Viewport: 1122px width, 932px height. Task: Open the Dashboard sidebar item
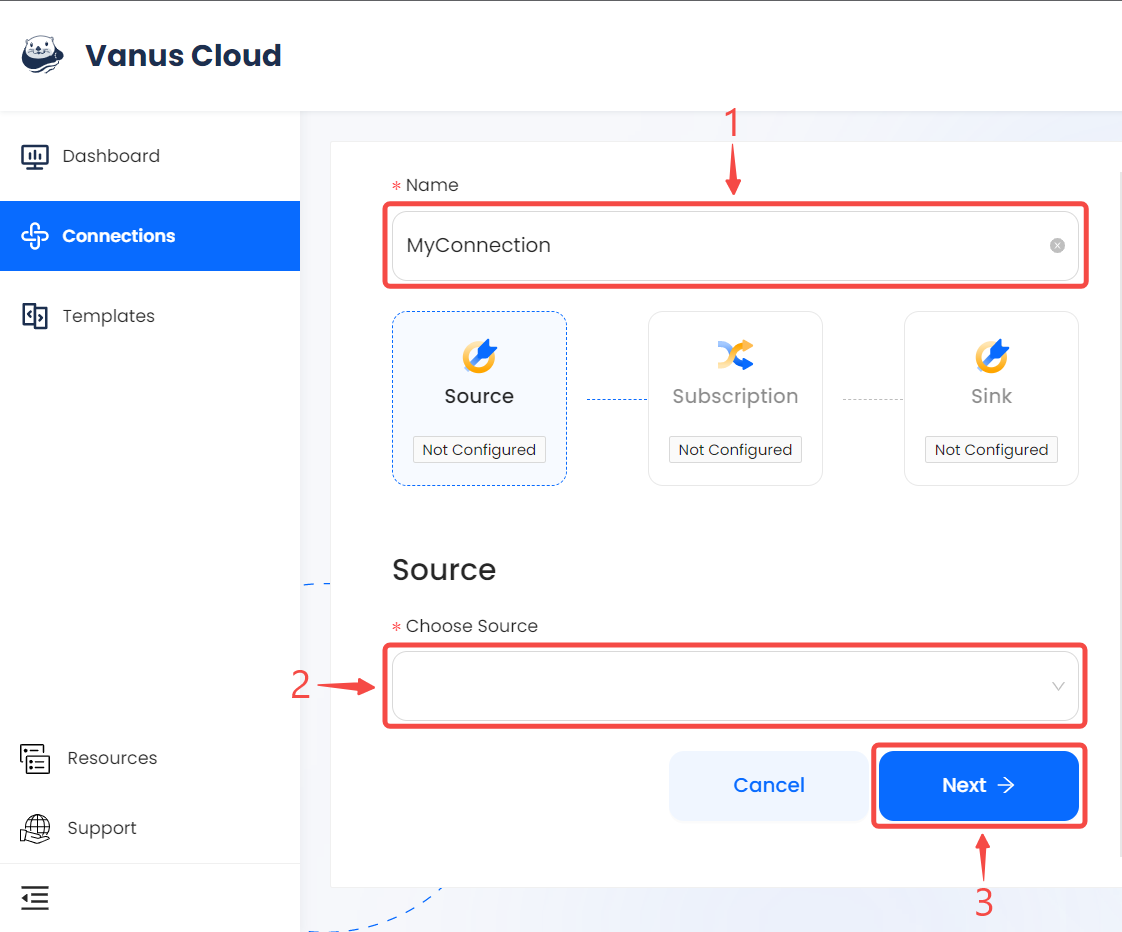pyautogui.click(x=150, y=156)
